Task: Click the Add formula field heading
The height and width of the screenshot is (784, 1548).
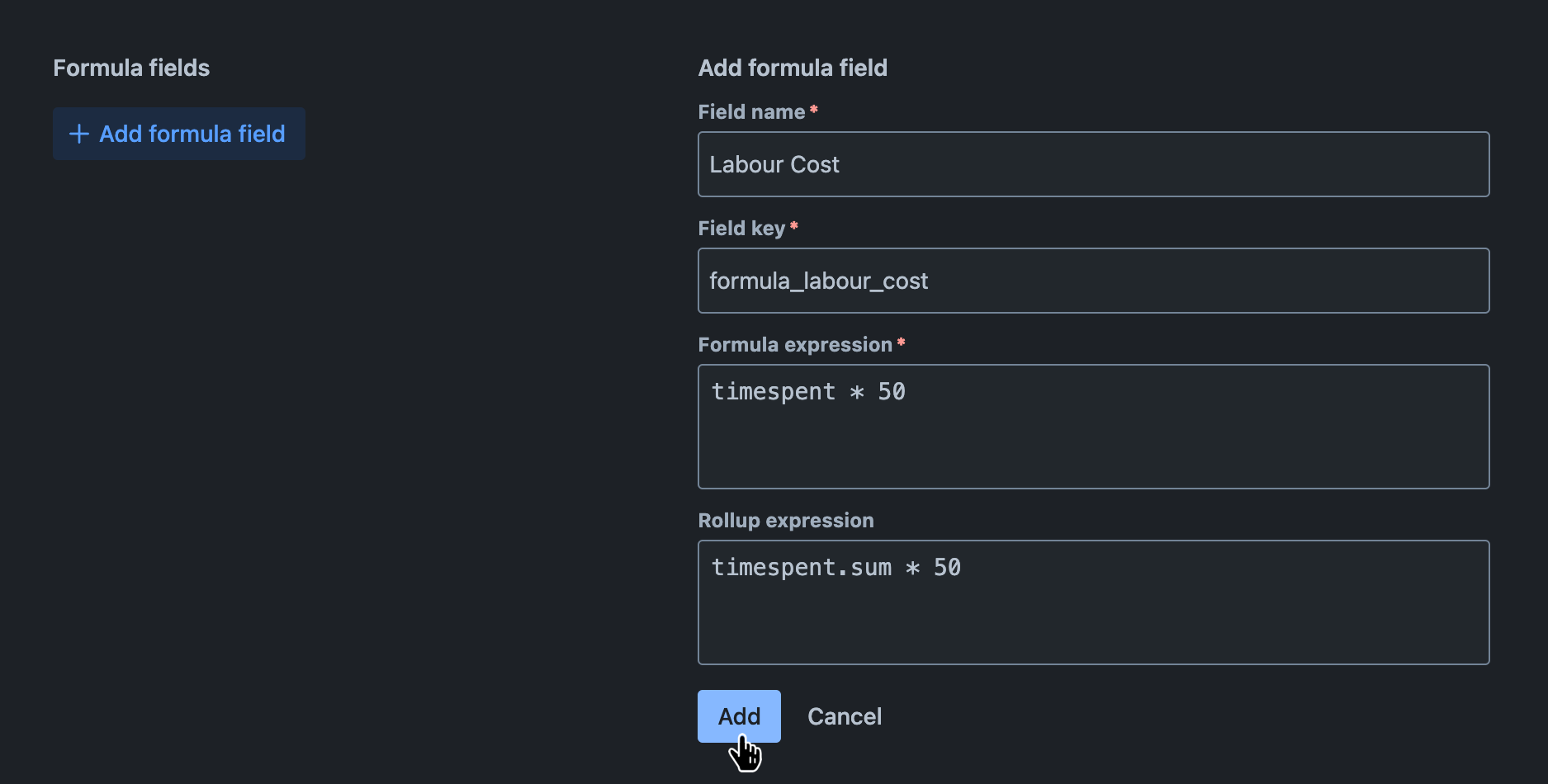Action: pyautogui.click(x=792, y=68)
